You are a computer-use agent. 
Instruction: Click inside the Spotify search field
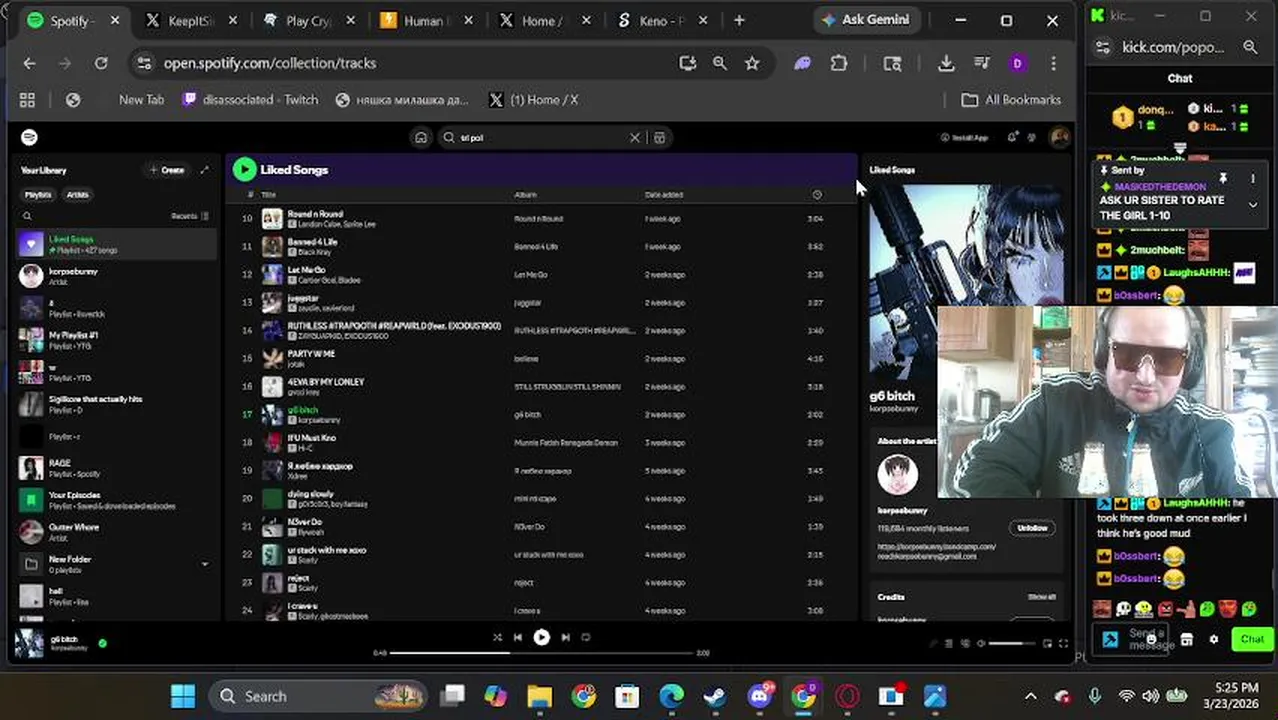coord(540,138)
